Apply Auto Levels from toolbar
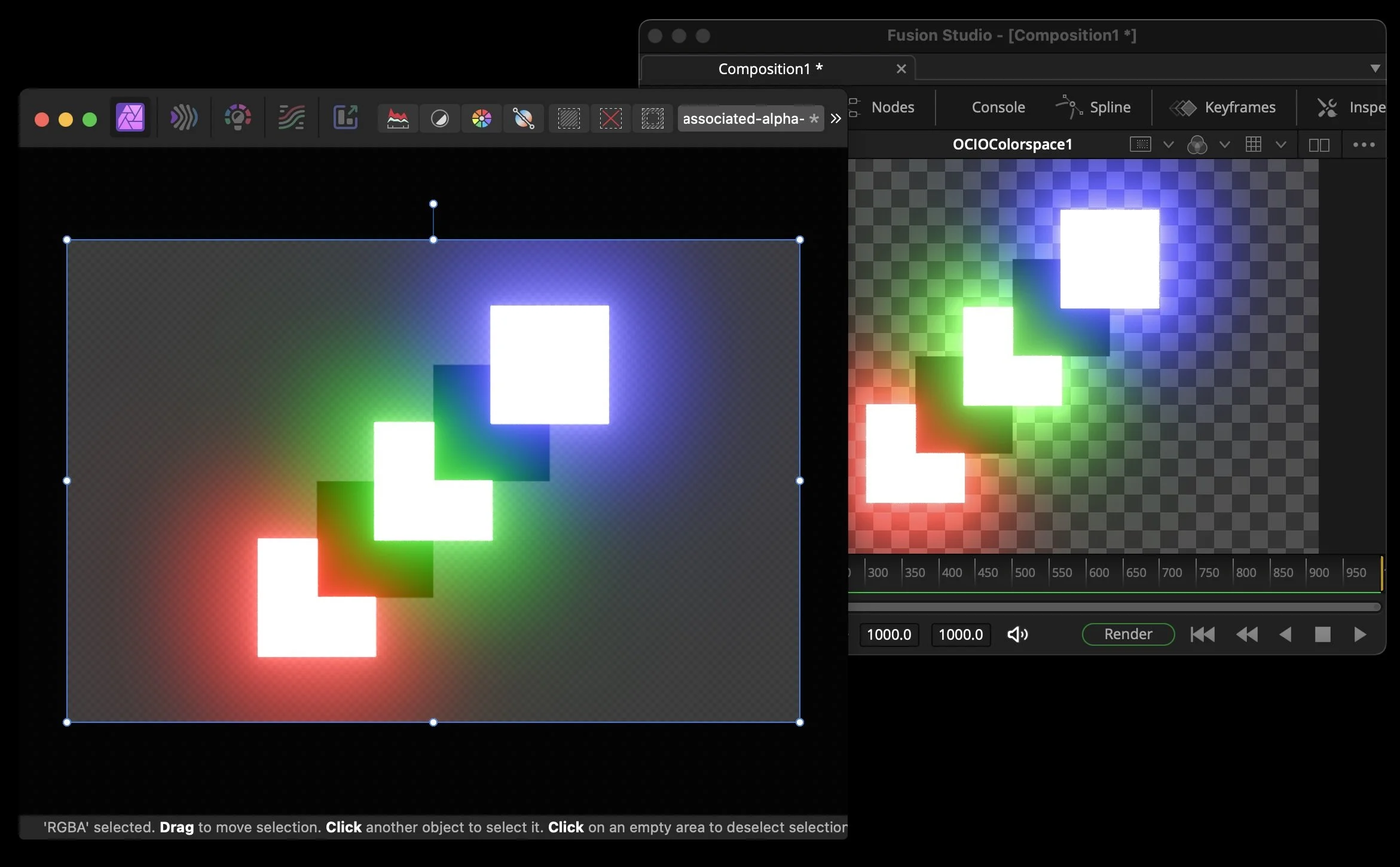The width and height of the screenshot is (1400, 867). pyautogui.click(x=398, y=118)
